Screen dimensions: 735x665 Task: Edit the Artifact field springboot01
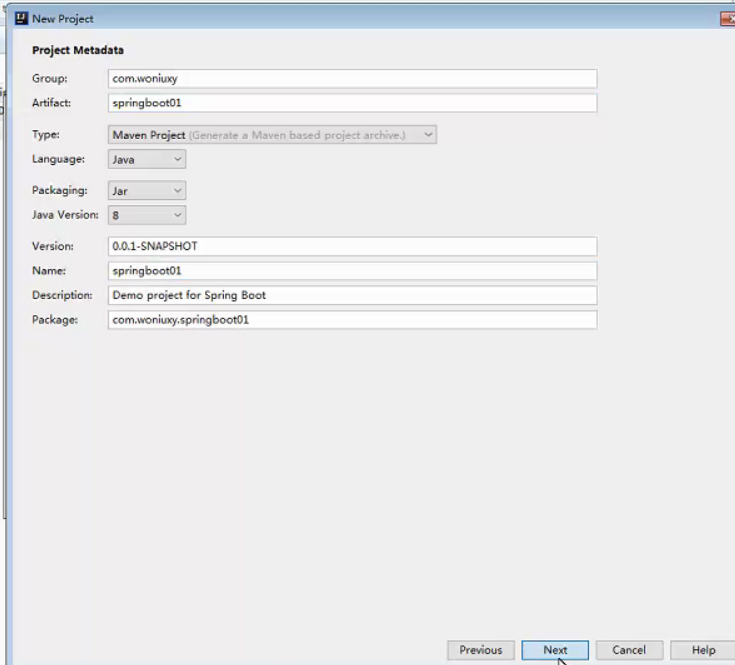point(352,103)
